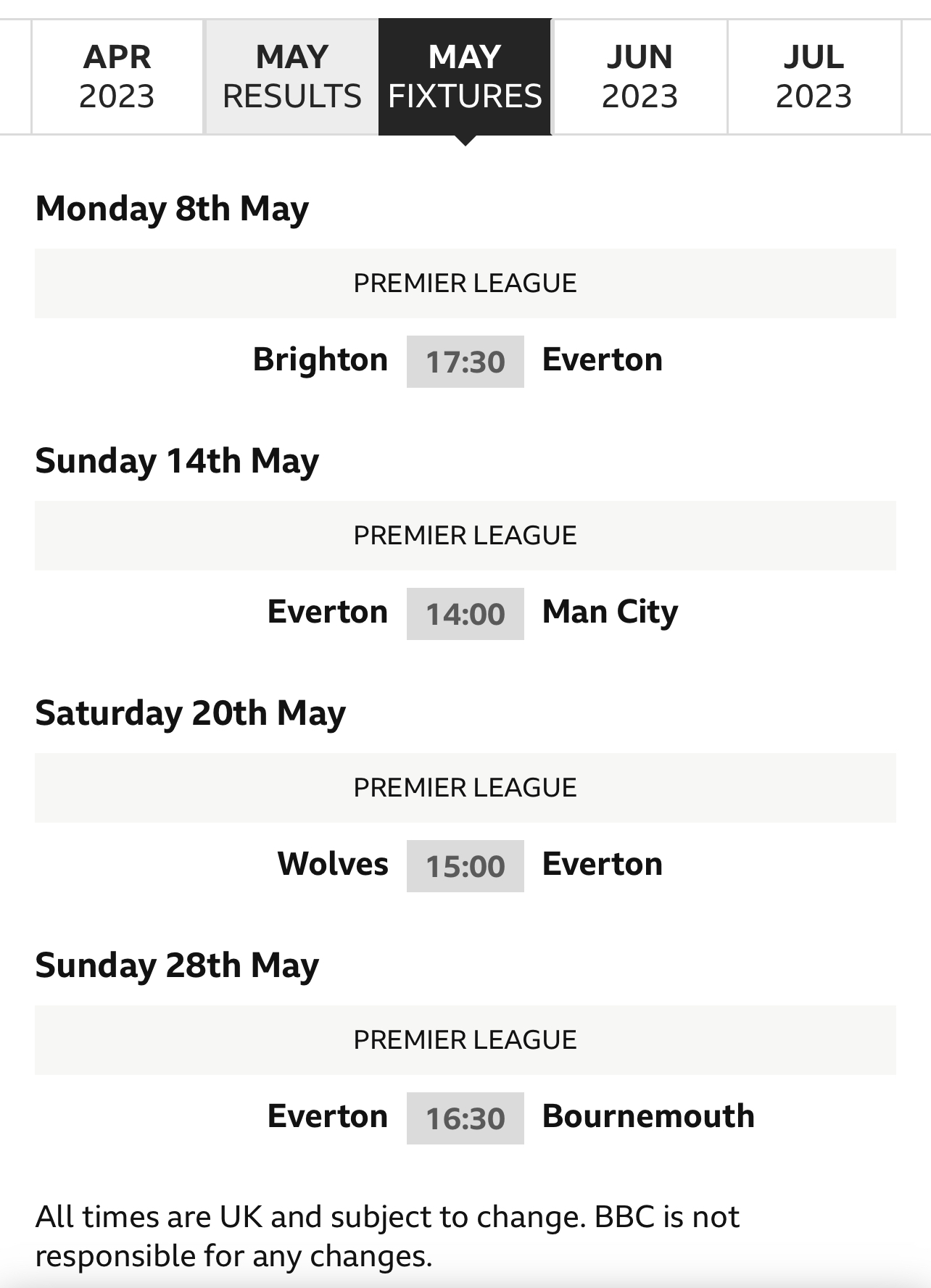Click Everton in the Brighton fixture
Viewport: 931px width, 1288px height.
[603, 360]
